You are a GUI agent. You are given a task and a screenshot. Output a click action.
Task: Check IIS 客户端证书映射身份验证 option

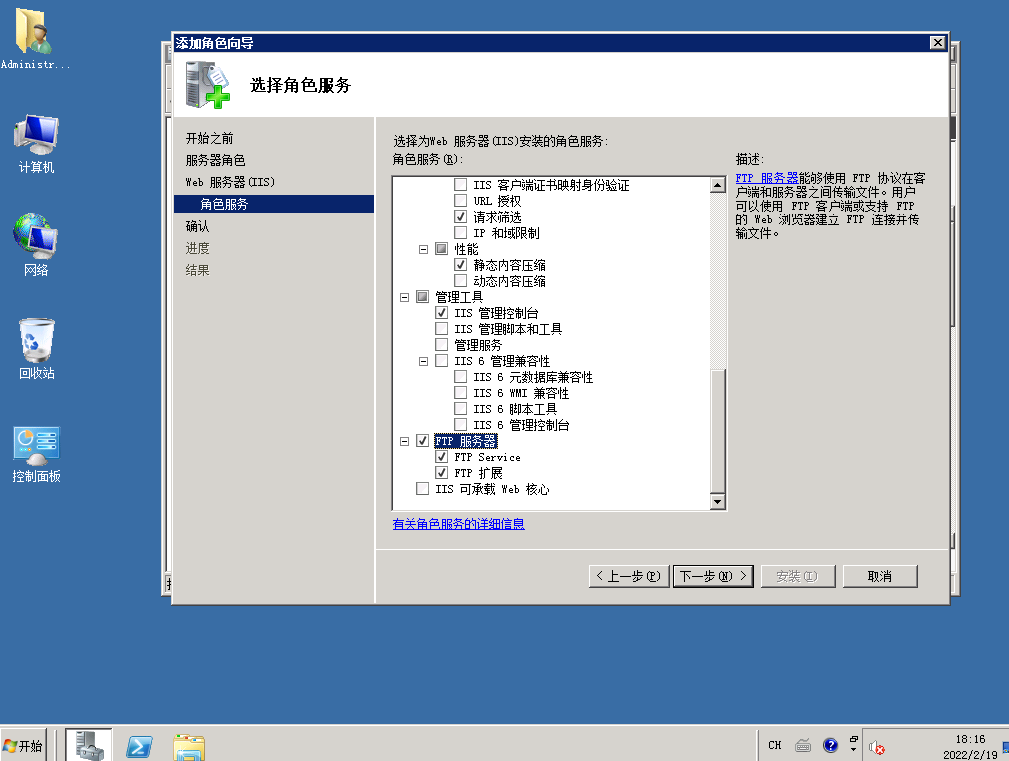click(x=460, y=185)
